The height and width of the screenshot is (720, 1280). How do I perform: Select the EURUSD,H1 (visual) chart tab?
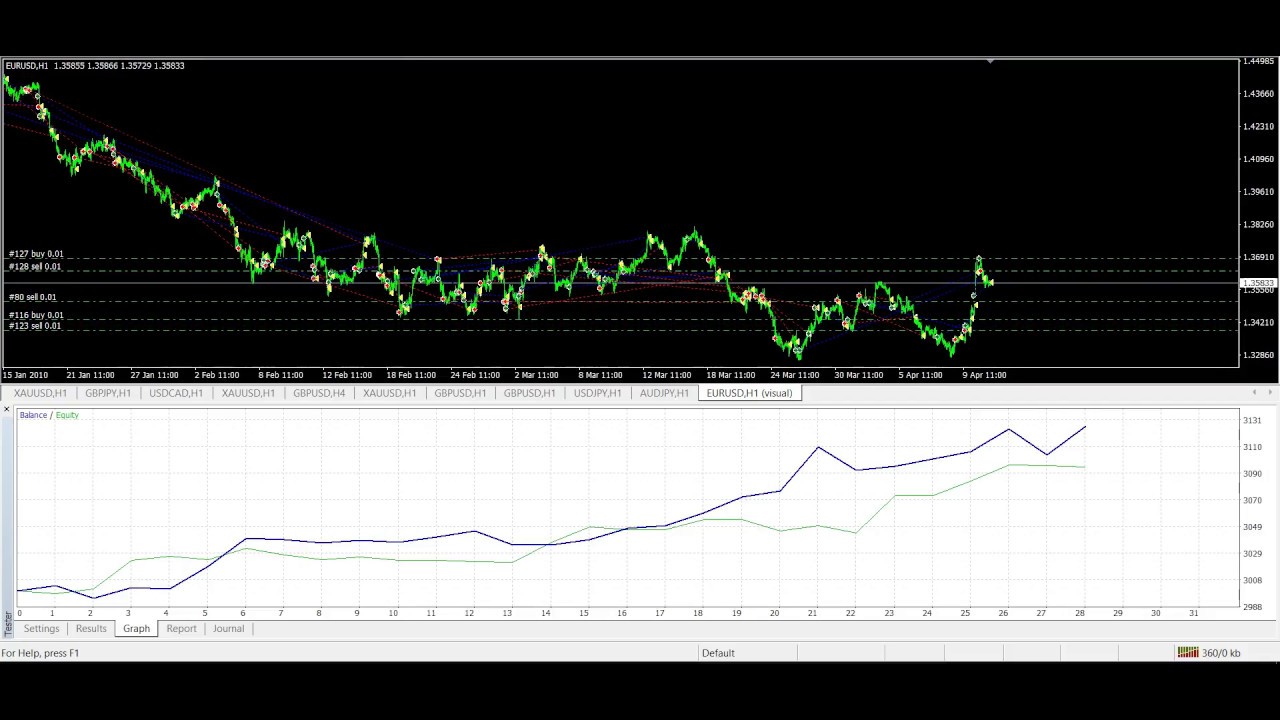click(x=749, y=393)
